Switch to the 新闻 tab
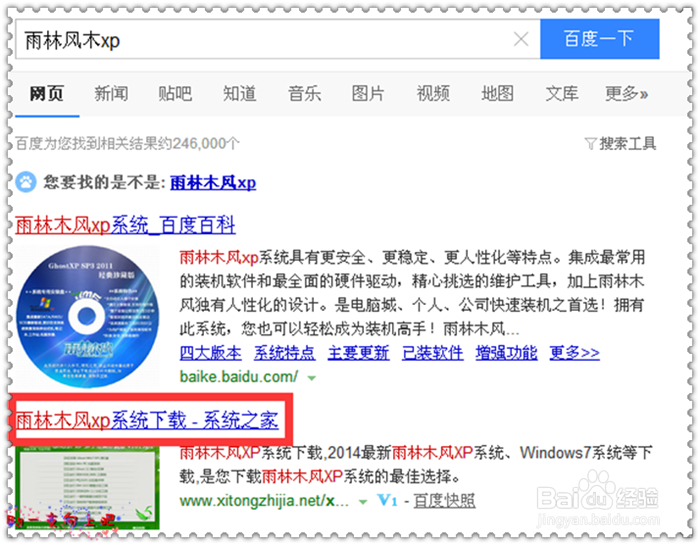 click(111, 94)
